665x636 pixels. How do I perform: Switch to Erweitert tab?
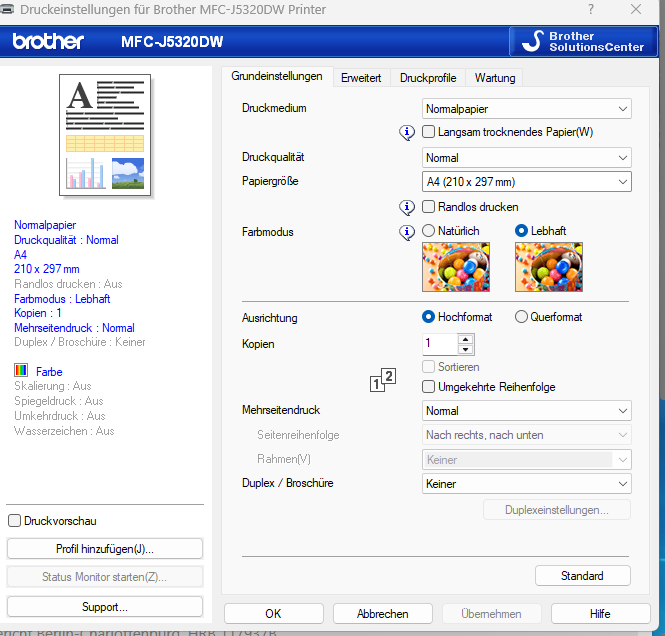pyautogui.click(x=361, y=78)
